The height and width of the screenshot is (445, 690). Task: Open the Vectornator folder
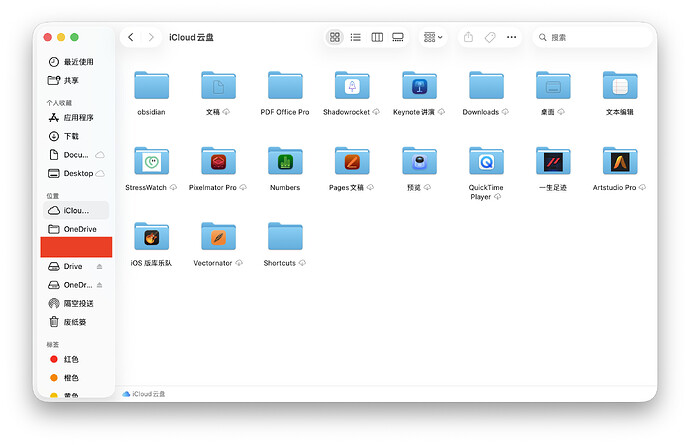tap(219, 236)
